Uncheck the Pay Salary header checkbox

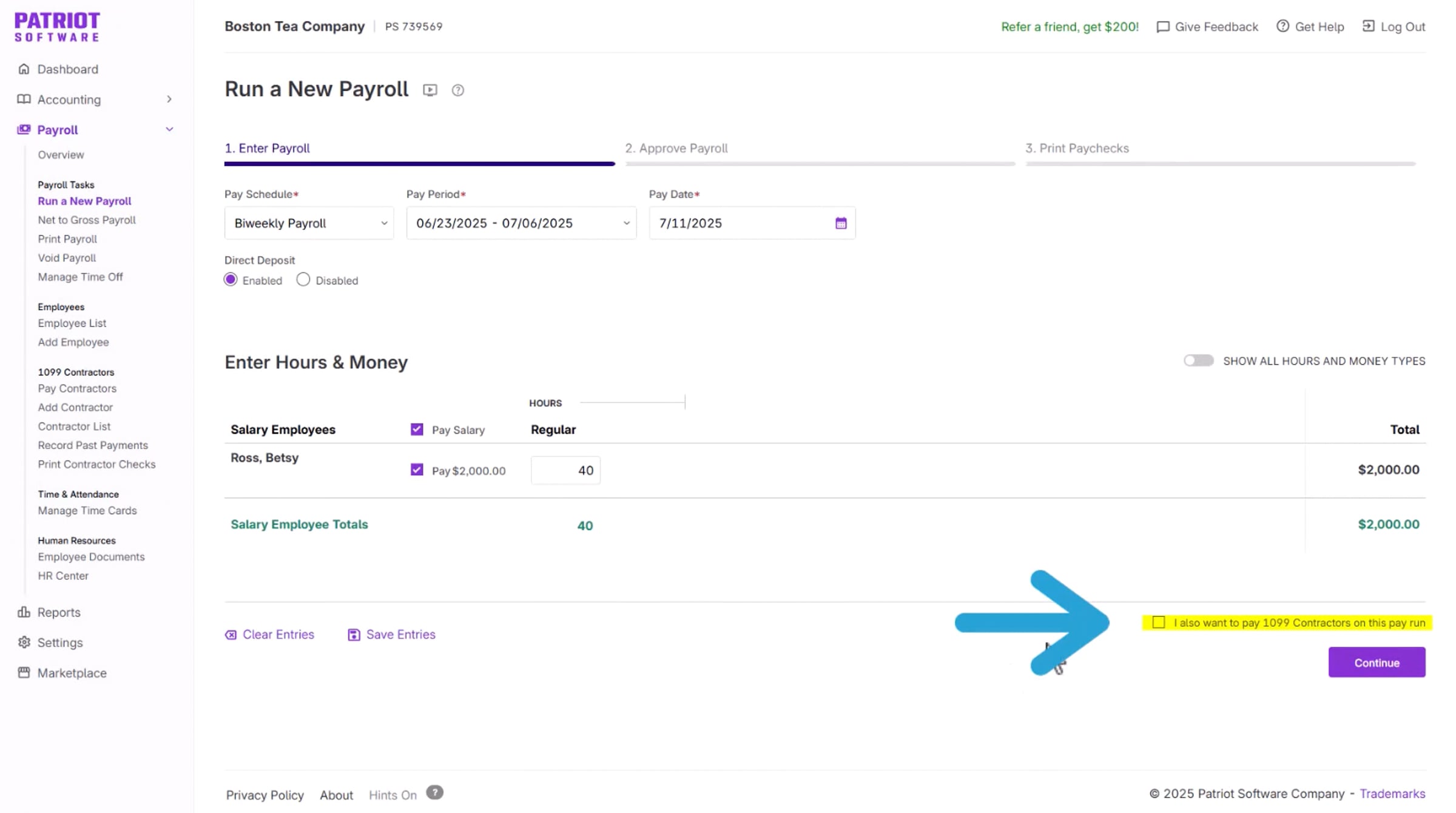pyautogui.click(x=417, y=430)
